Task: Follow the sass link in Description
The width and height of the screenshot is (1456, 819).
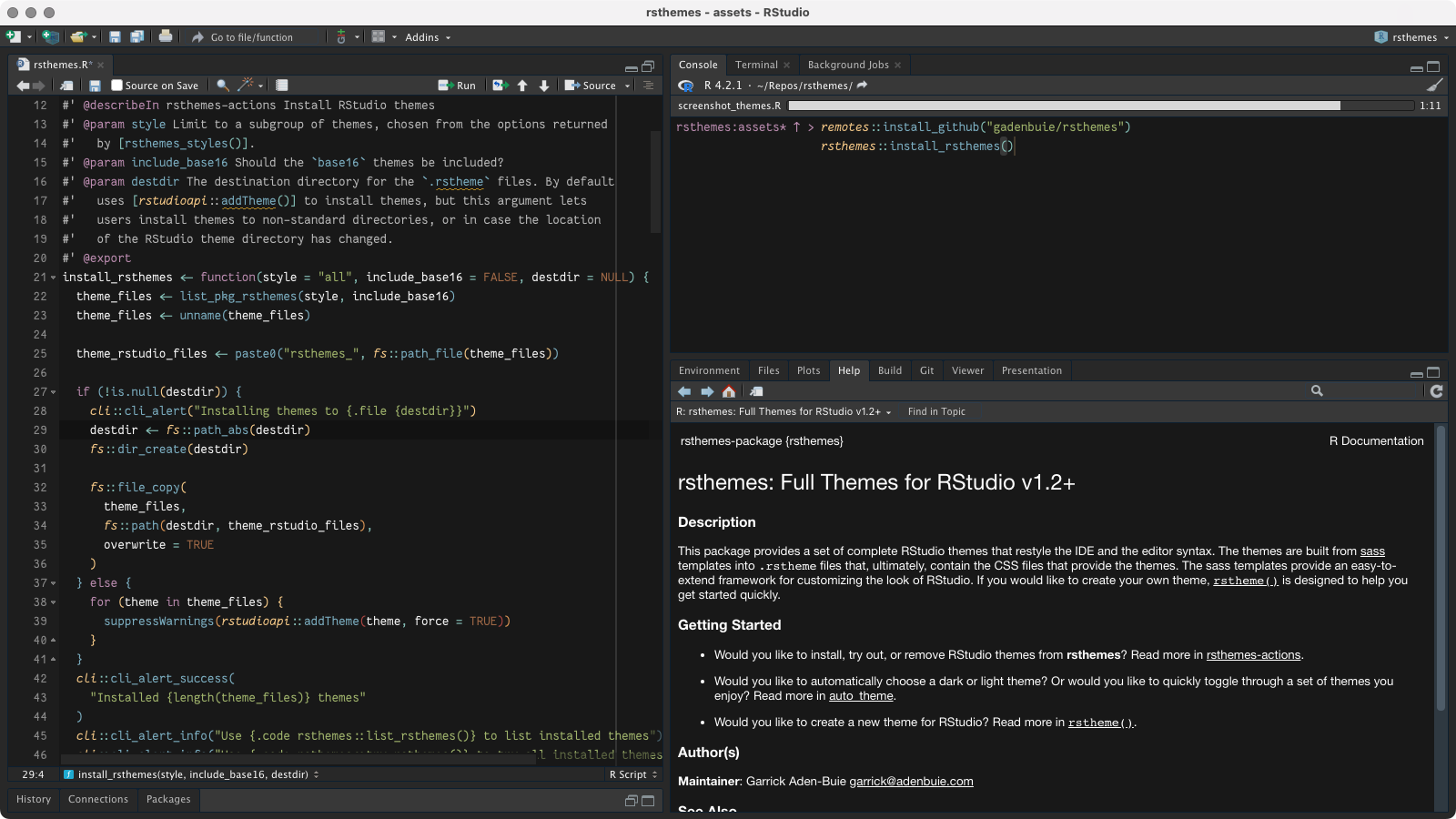Action: click(1372, 551)
